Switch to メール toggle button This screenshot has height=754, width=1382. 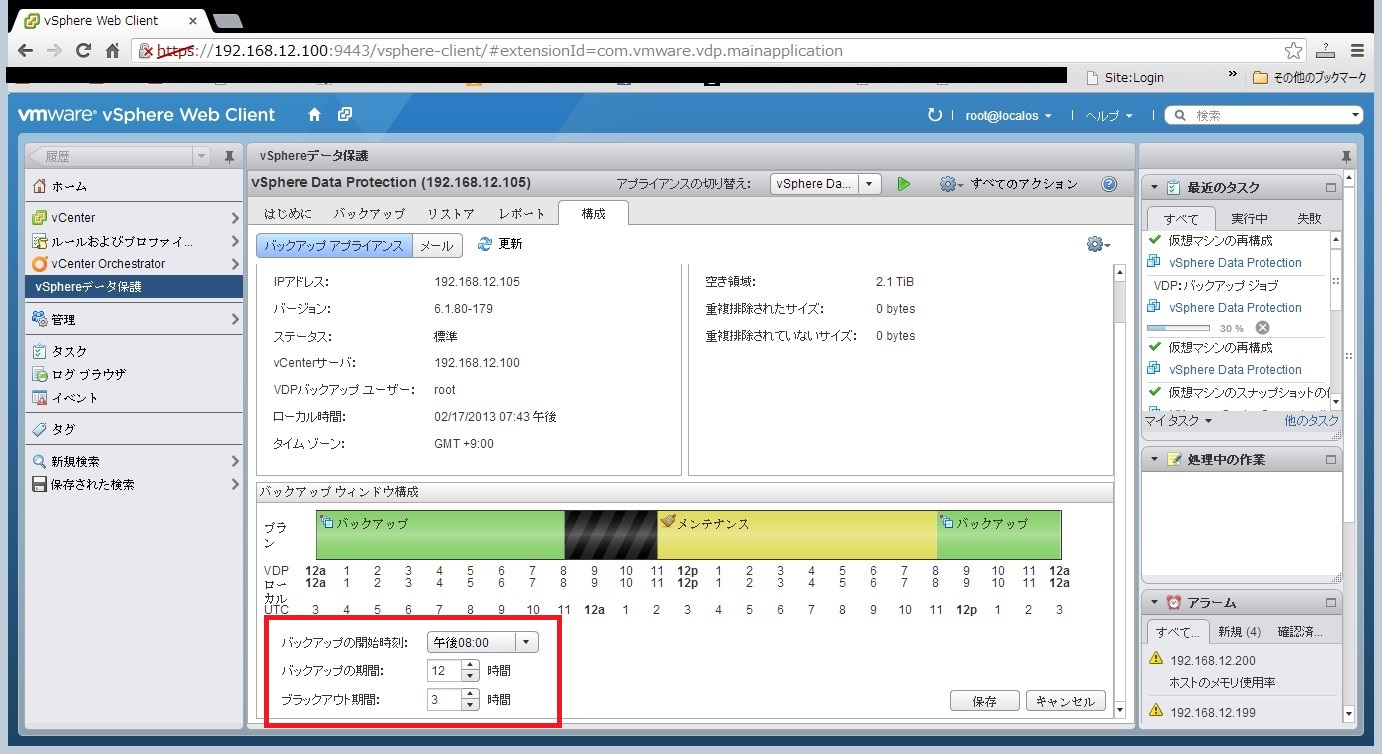436,245
